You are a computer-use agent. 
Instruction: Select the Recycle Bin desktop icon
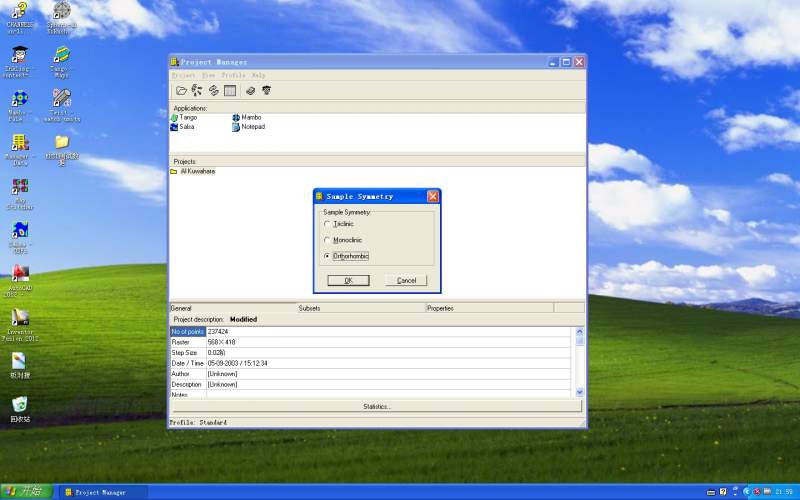(x=19, y=410)
